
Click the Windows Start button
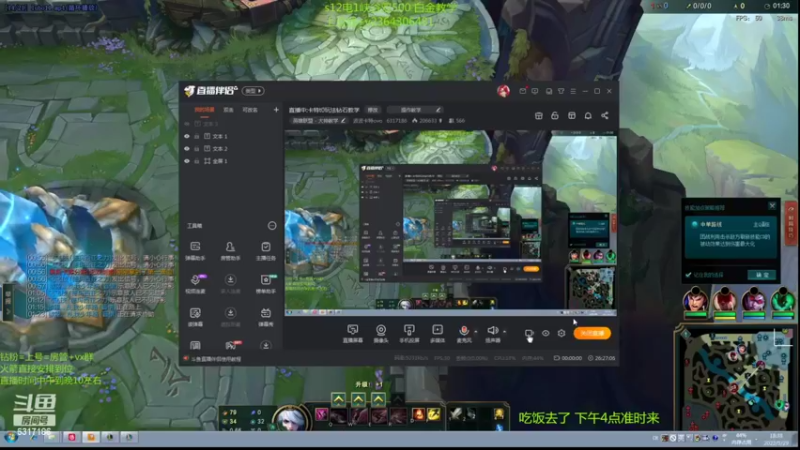(x=10, y=438)
